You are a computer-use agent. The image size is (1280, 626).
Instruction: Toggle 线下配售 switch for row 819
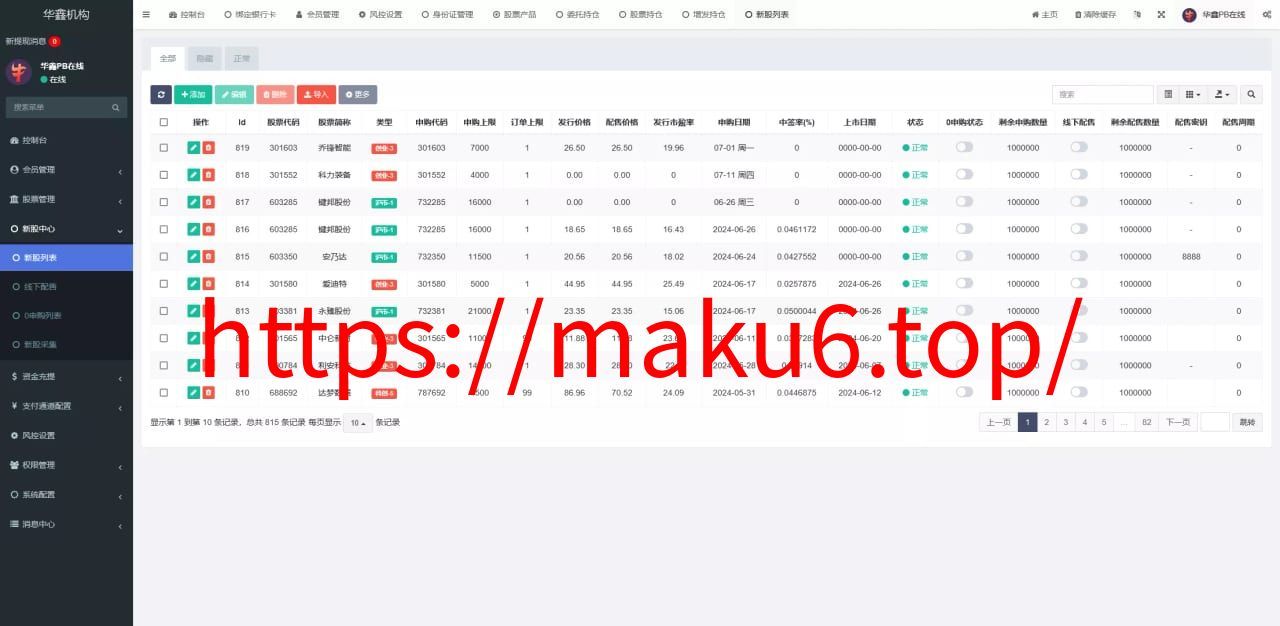pyautogui.click(x=1079, y=146)
